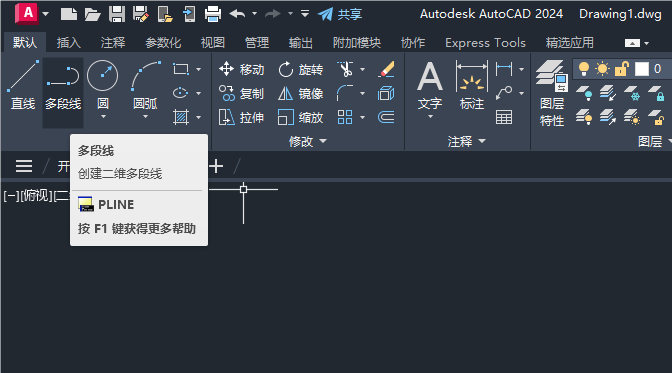Expand the Modify (修改) panel
The image size is (672, 373).
click(x=307, y=141)
